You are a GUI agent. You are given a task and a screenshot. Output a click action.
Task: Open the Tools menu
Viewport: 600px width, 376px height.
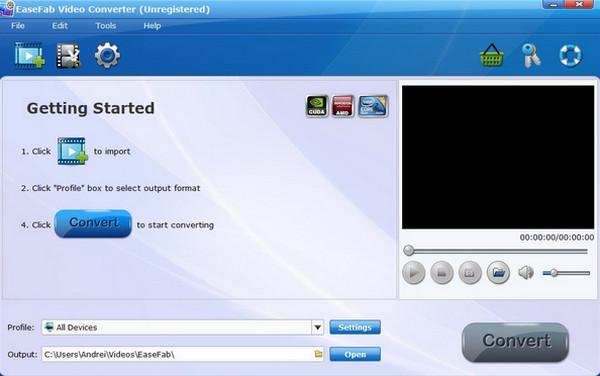point(106,26)
